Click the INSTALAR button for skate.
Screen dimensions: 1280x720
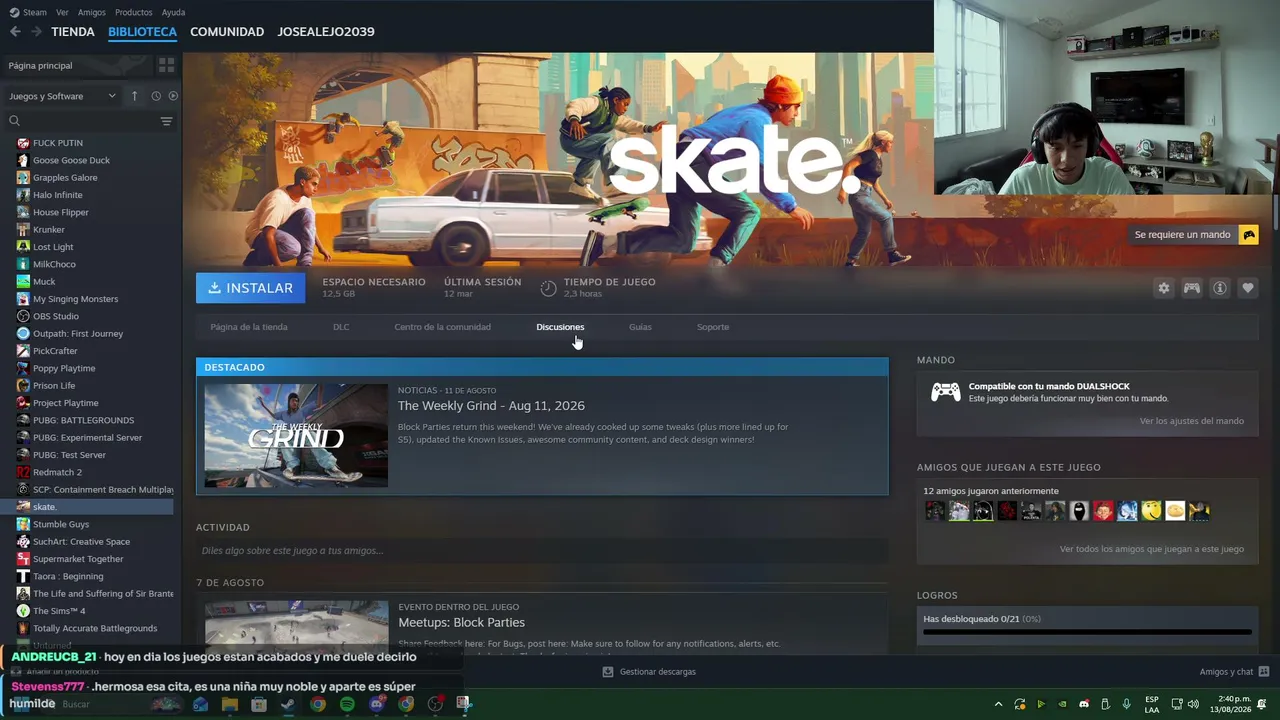251,288
